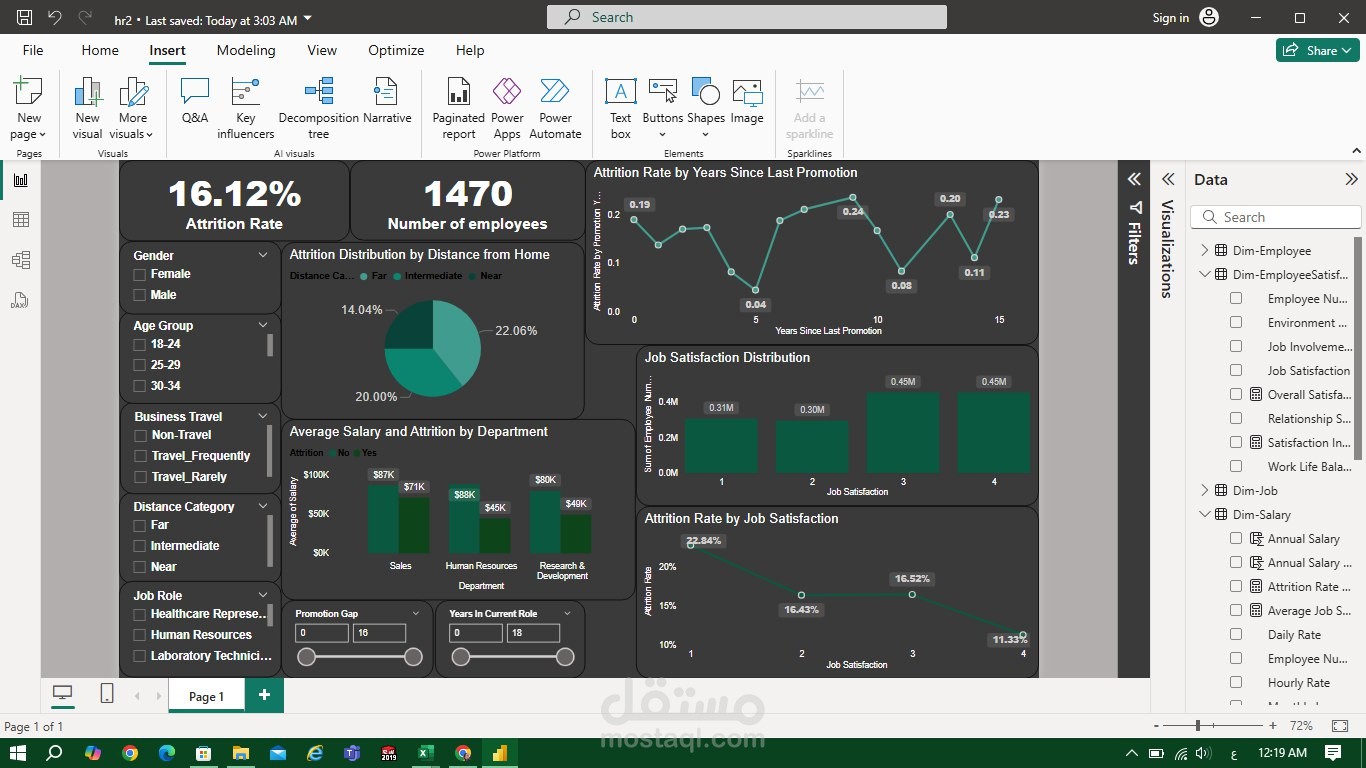Tick the 18-24 age group
1366x768 pixels.
140,344
